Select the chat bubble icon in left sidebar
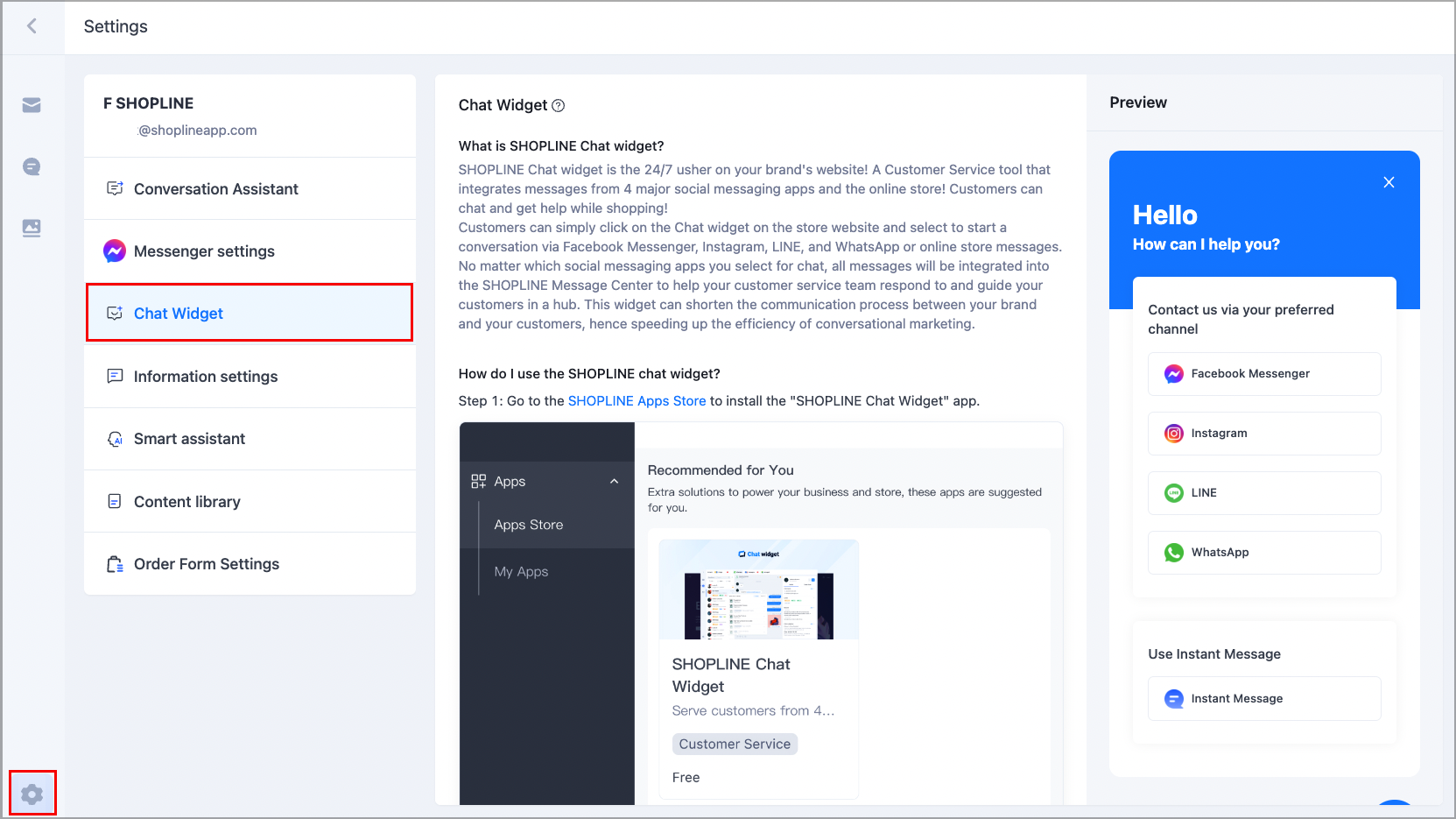 click(x=32, y=166)
